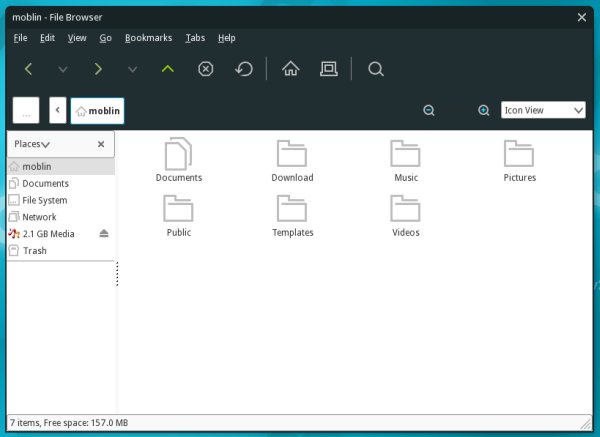600x437 pixels.
Task: Open the Go menu
Action: 105,38
